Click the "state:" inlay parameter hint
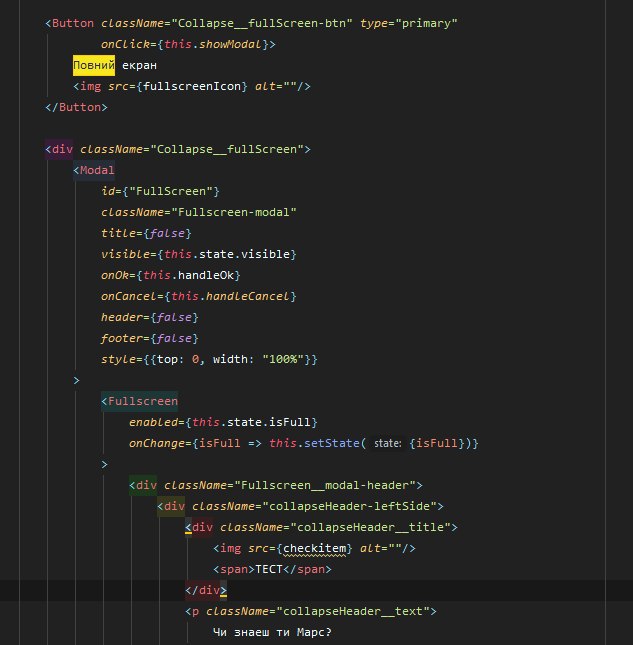 click(x=387, y=443)
